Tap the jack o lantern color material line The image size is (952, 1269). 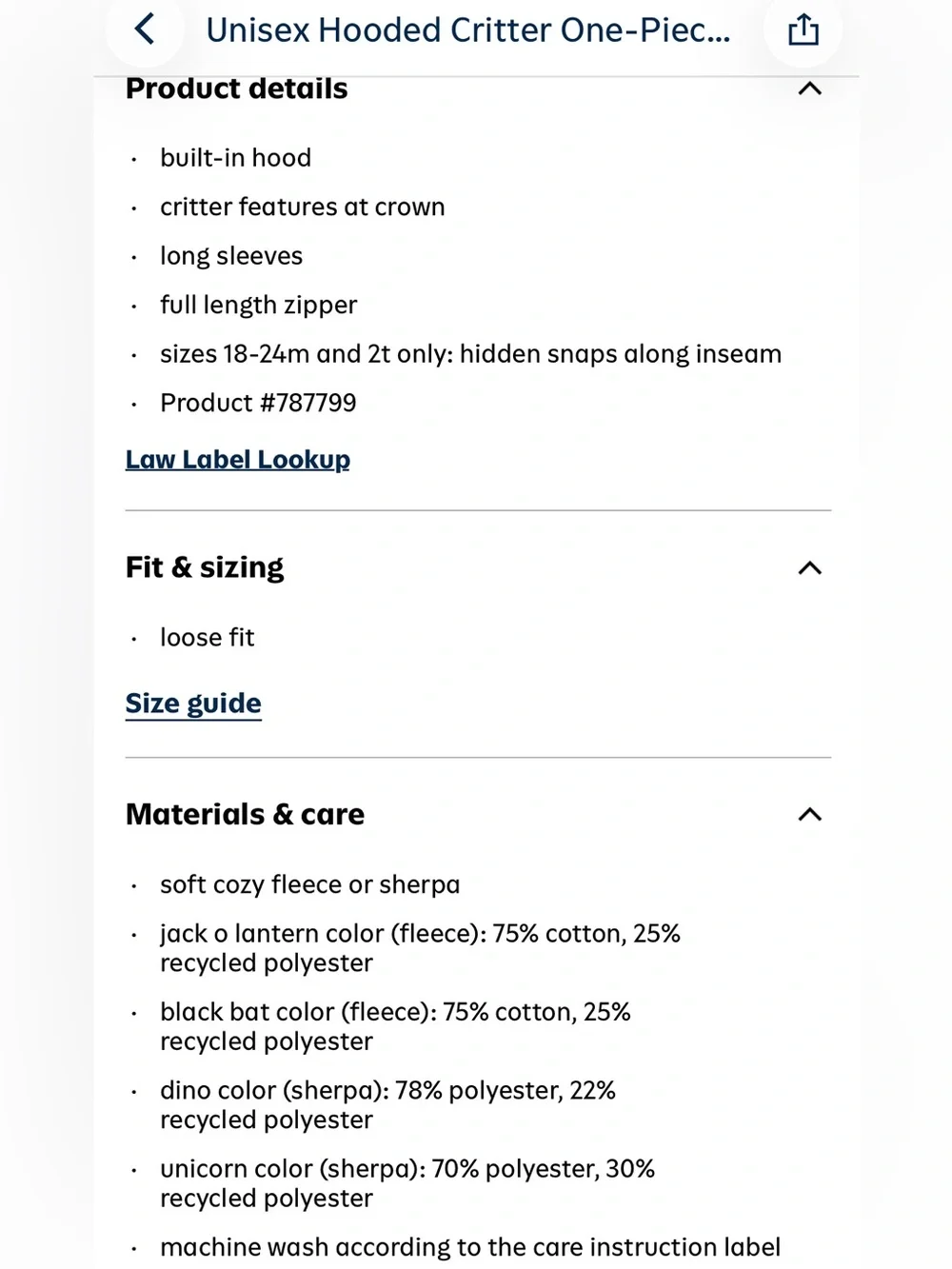click(x=420, y=948)
